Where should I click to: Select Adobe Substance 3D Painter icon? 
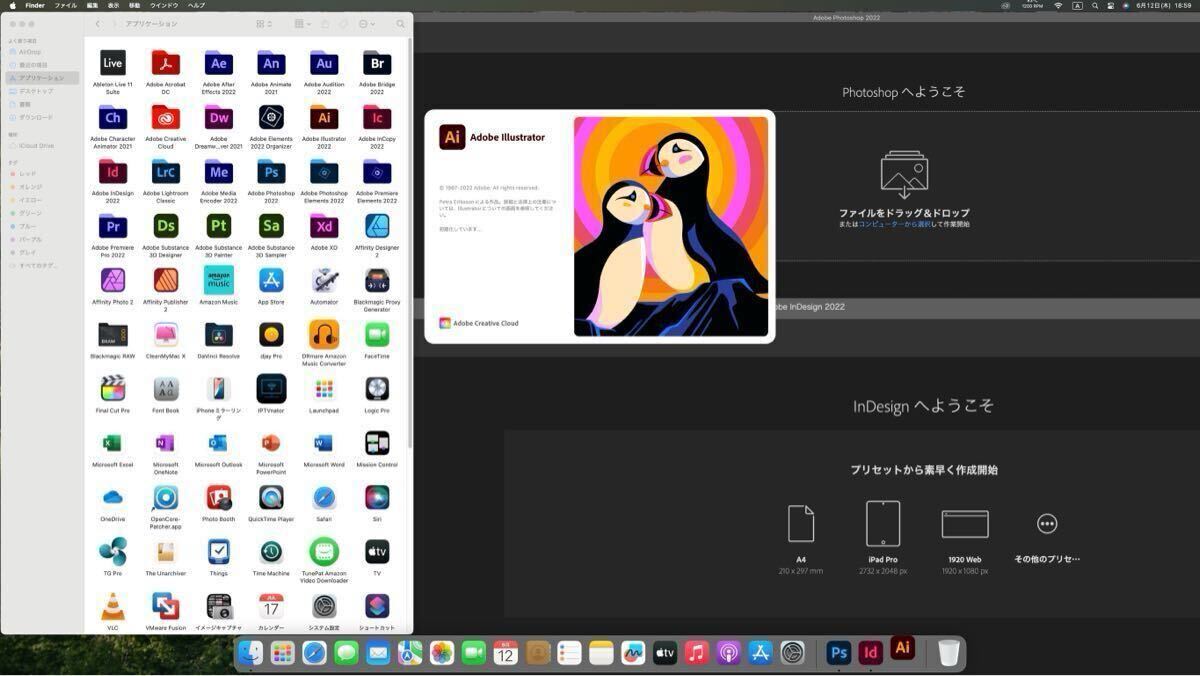click(x=218, y=226)
